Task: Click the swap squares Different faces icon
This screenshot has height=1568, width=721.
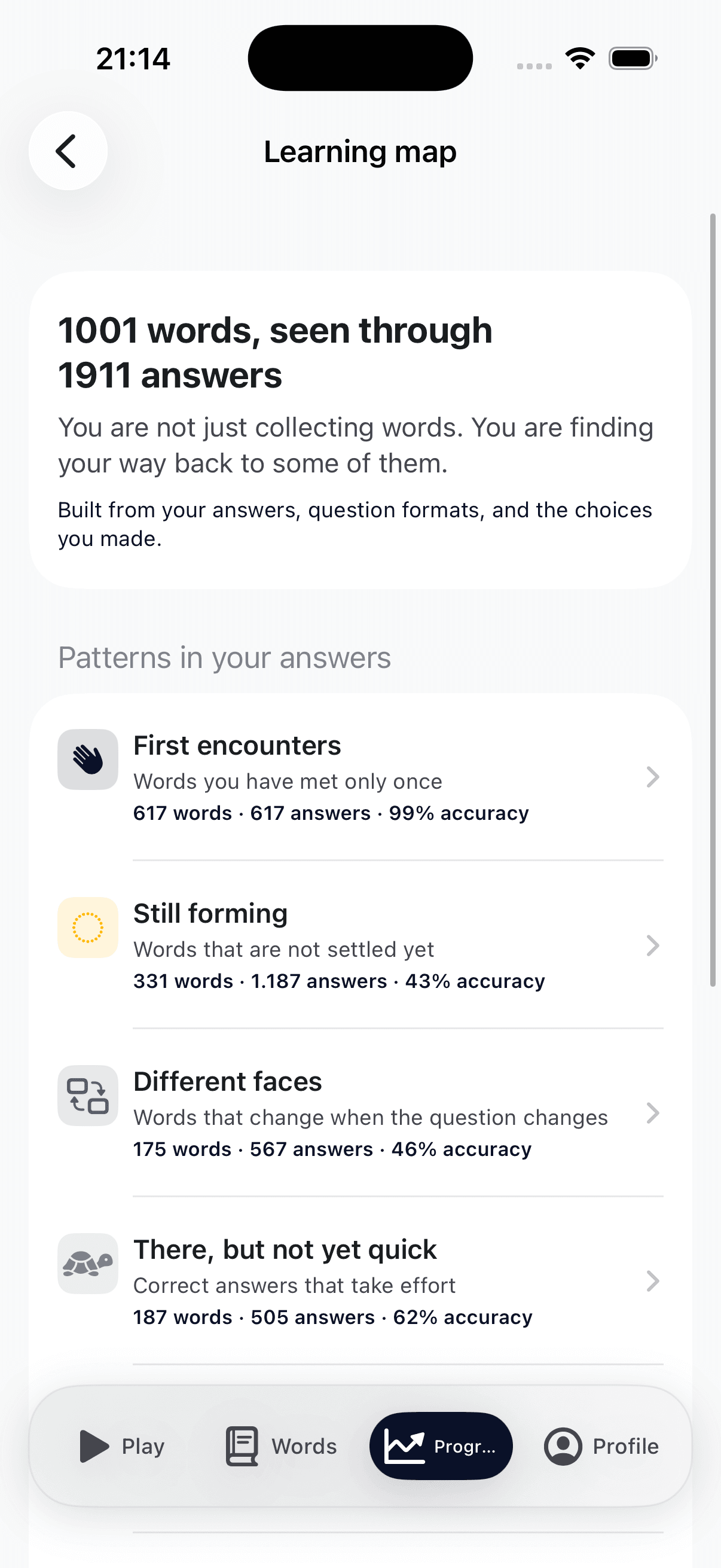Action: click(88, 1095)
